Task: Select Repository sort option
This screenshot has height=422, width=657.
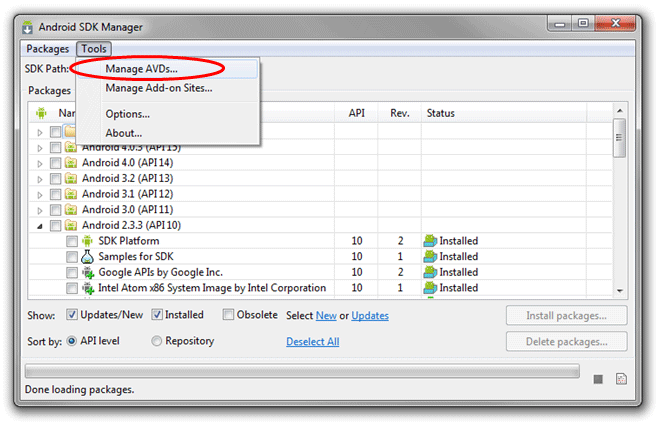Action: pos(156,341)
